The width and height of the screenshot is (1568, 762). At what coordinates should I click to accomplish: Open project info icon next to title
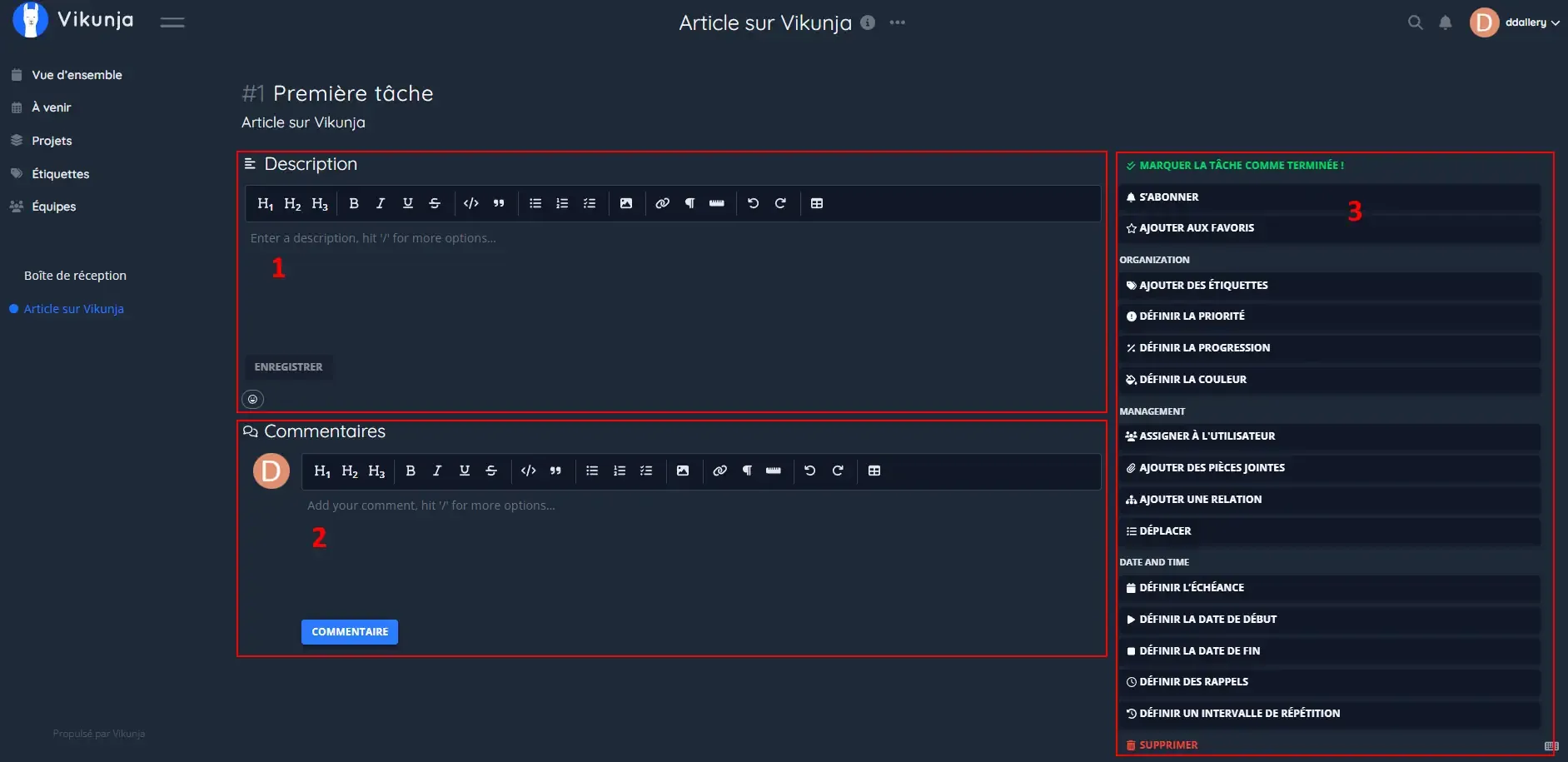(868, 22)
